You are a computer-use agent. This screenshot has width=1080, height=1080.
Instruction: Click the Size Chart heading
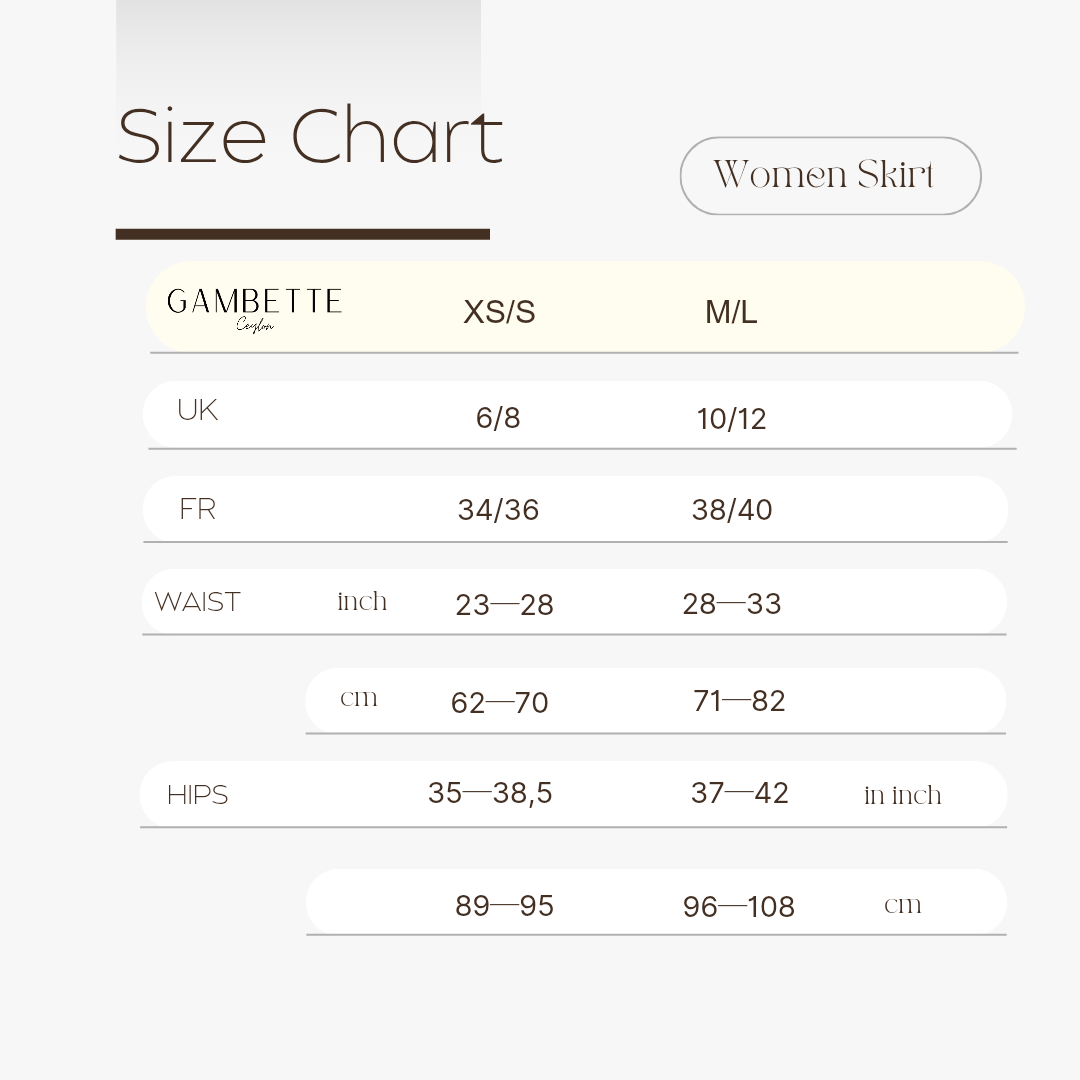click(x=310, y=136)
